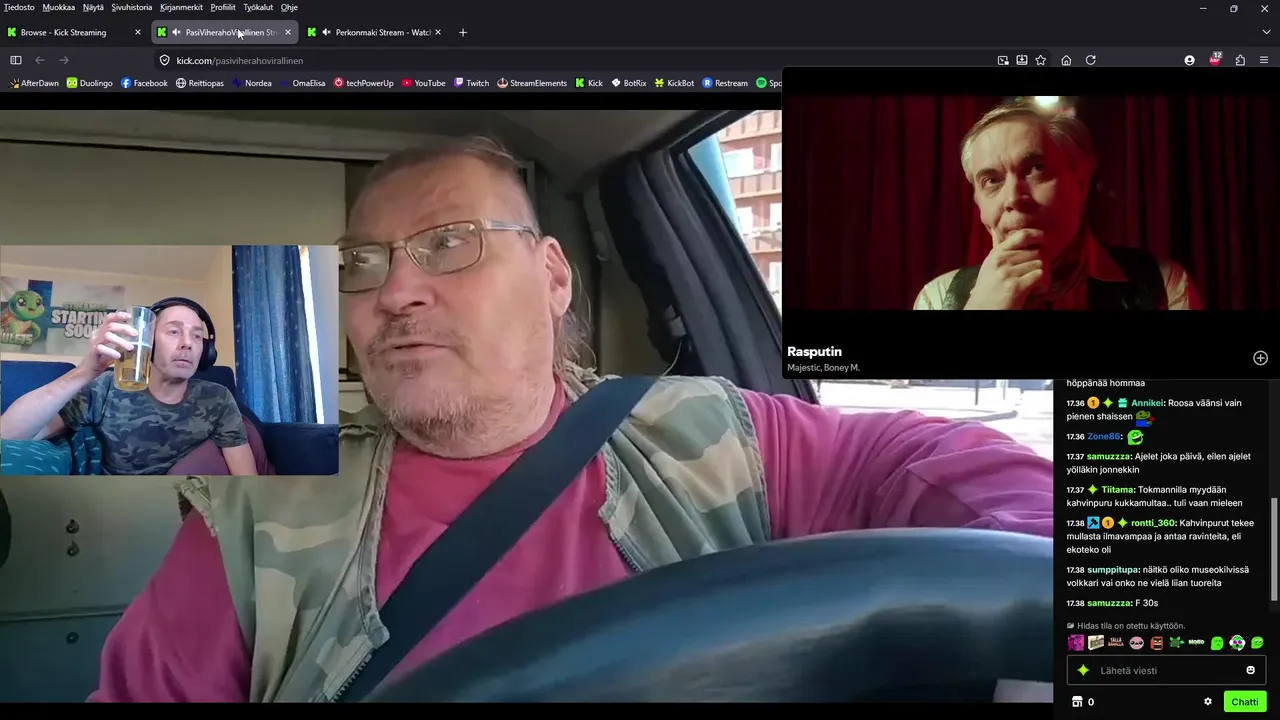
Task: Click the install-app icon in address bar
Action: pyautogui.click(x=1022, y=60)
